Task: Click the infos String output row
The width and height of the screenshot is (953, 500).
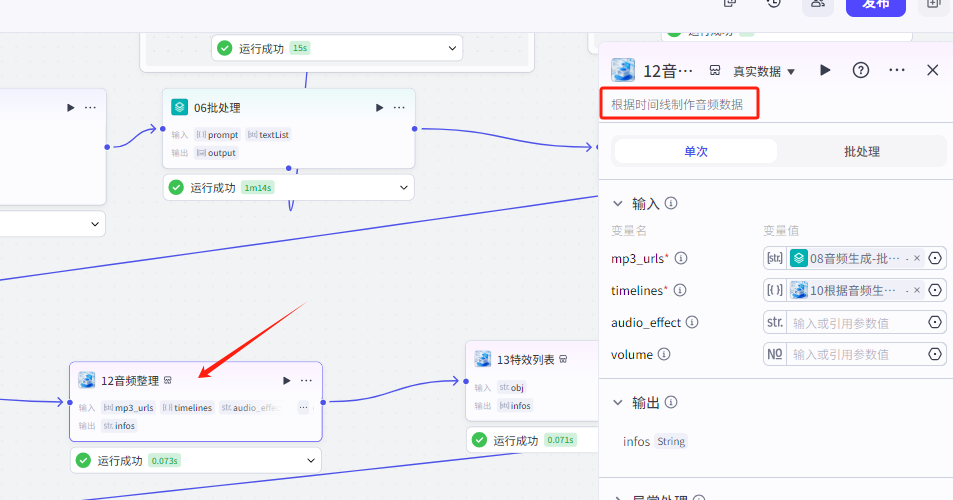Action: 655,442
